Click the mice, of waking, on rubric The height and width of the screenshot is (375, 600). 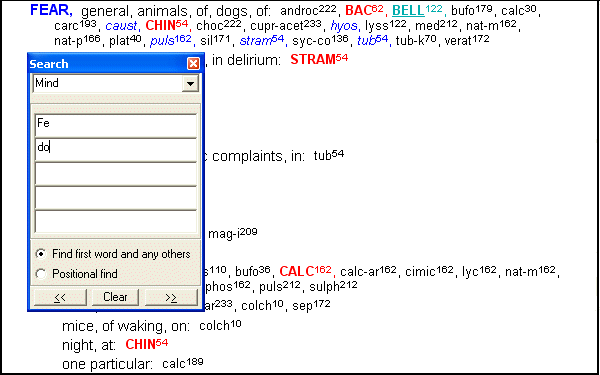(x=126, y=326)
